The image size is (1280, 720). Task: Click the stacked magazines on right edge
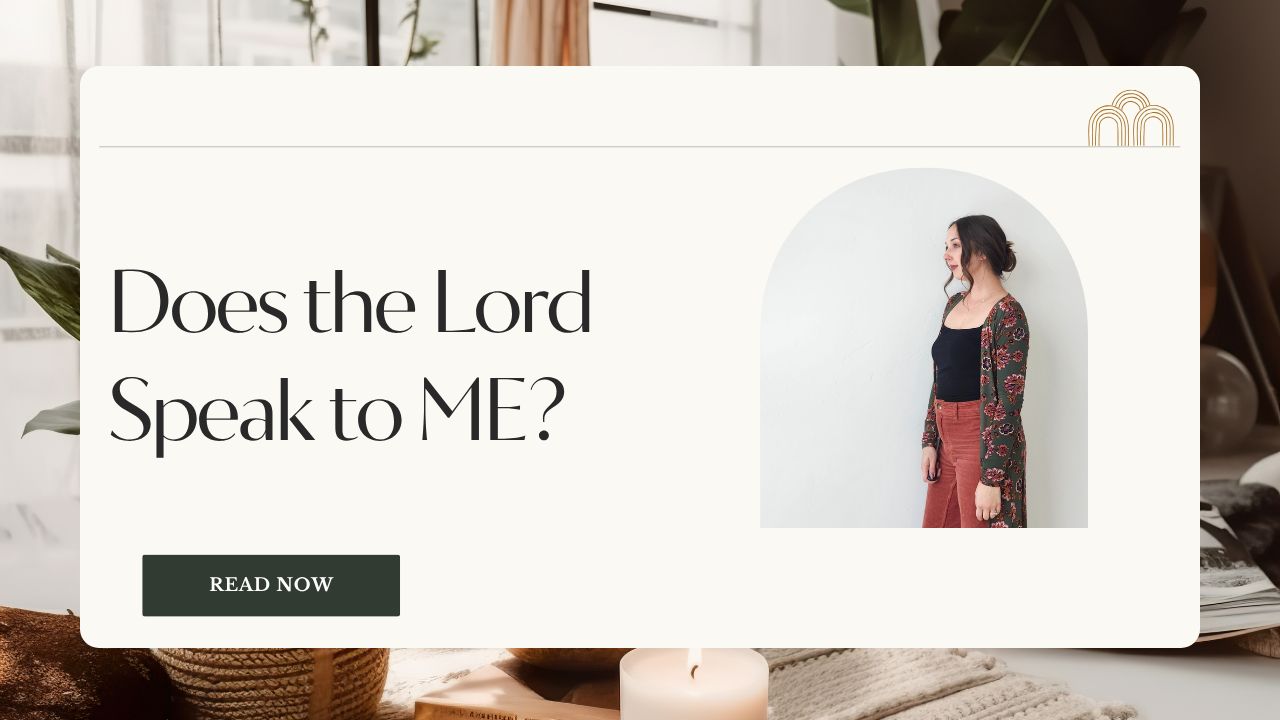(x=1238, y=560)
